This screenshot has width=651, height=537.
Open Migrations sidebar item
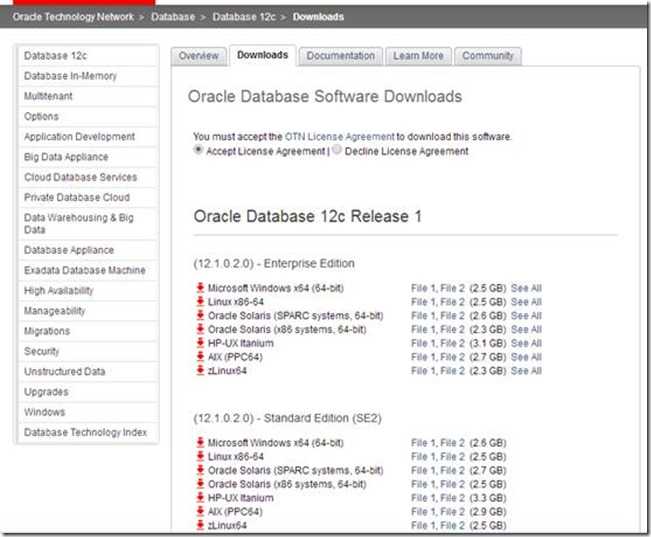click(x=88, y=331)
